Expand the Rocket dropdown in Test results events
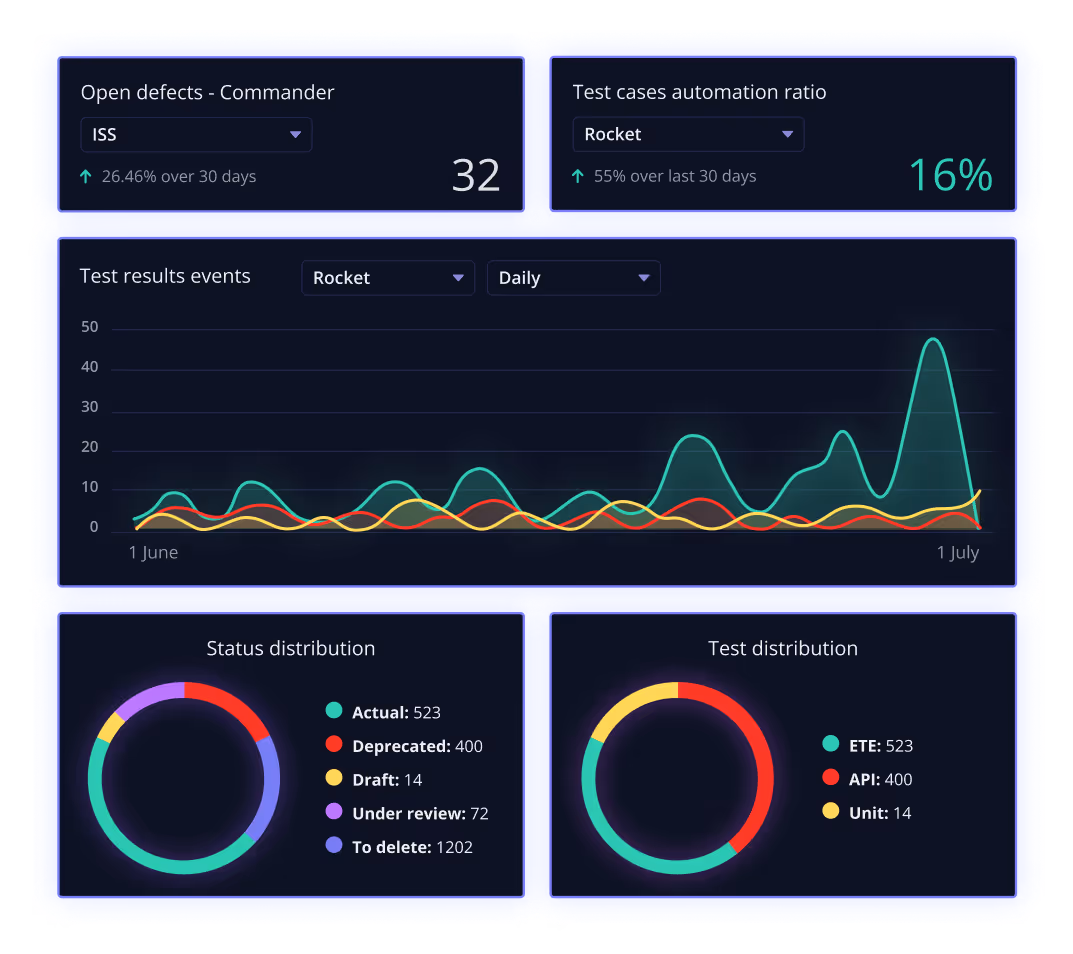1073x954 pixels. tap(387, 278)
